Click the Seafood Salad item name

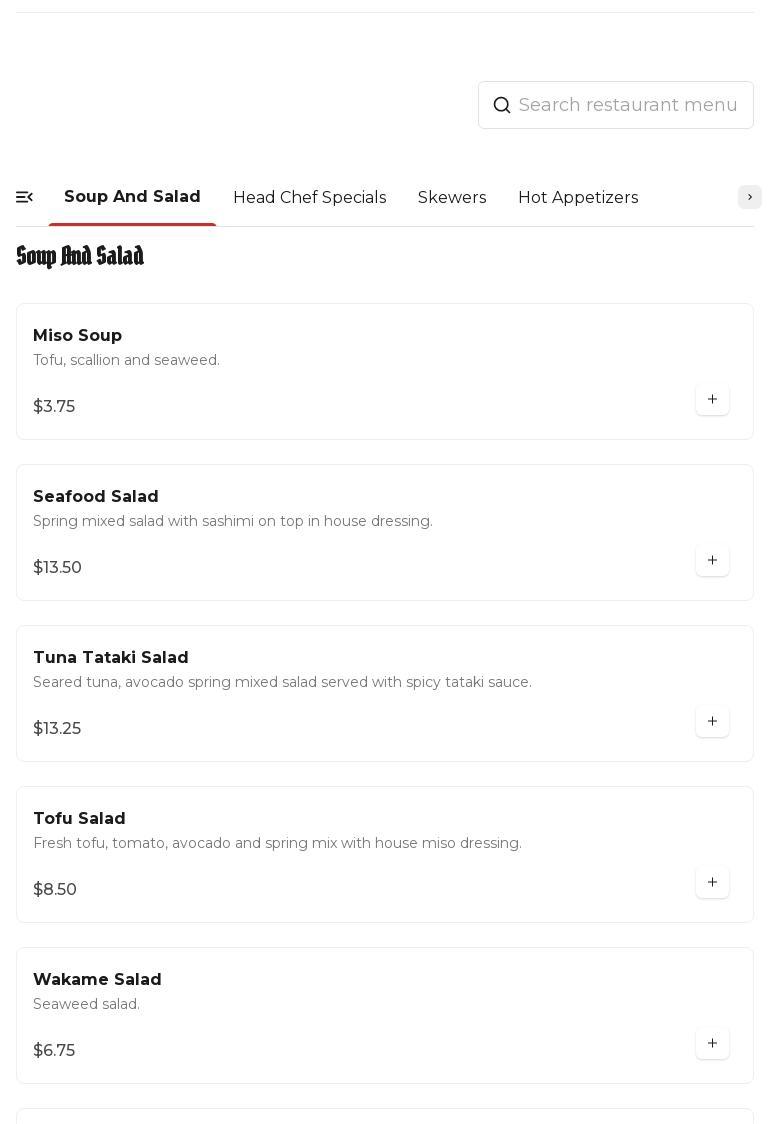96,497
